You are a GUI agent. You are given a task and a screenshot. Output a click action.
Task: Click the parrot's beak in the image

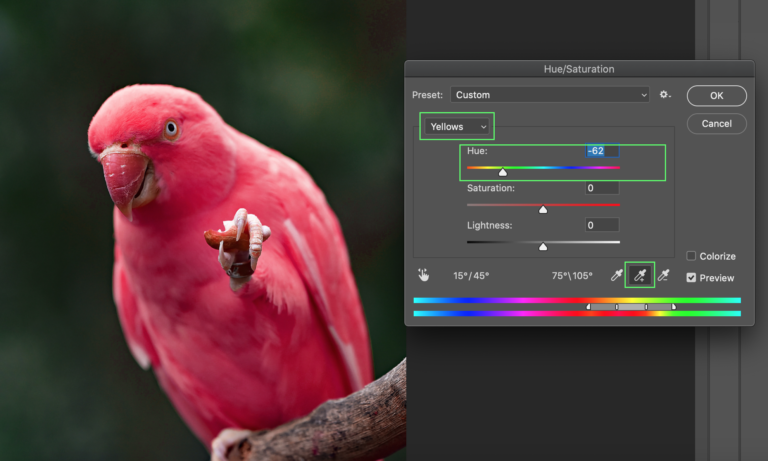point(124,181)
